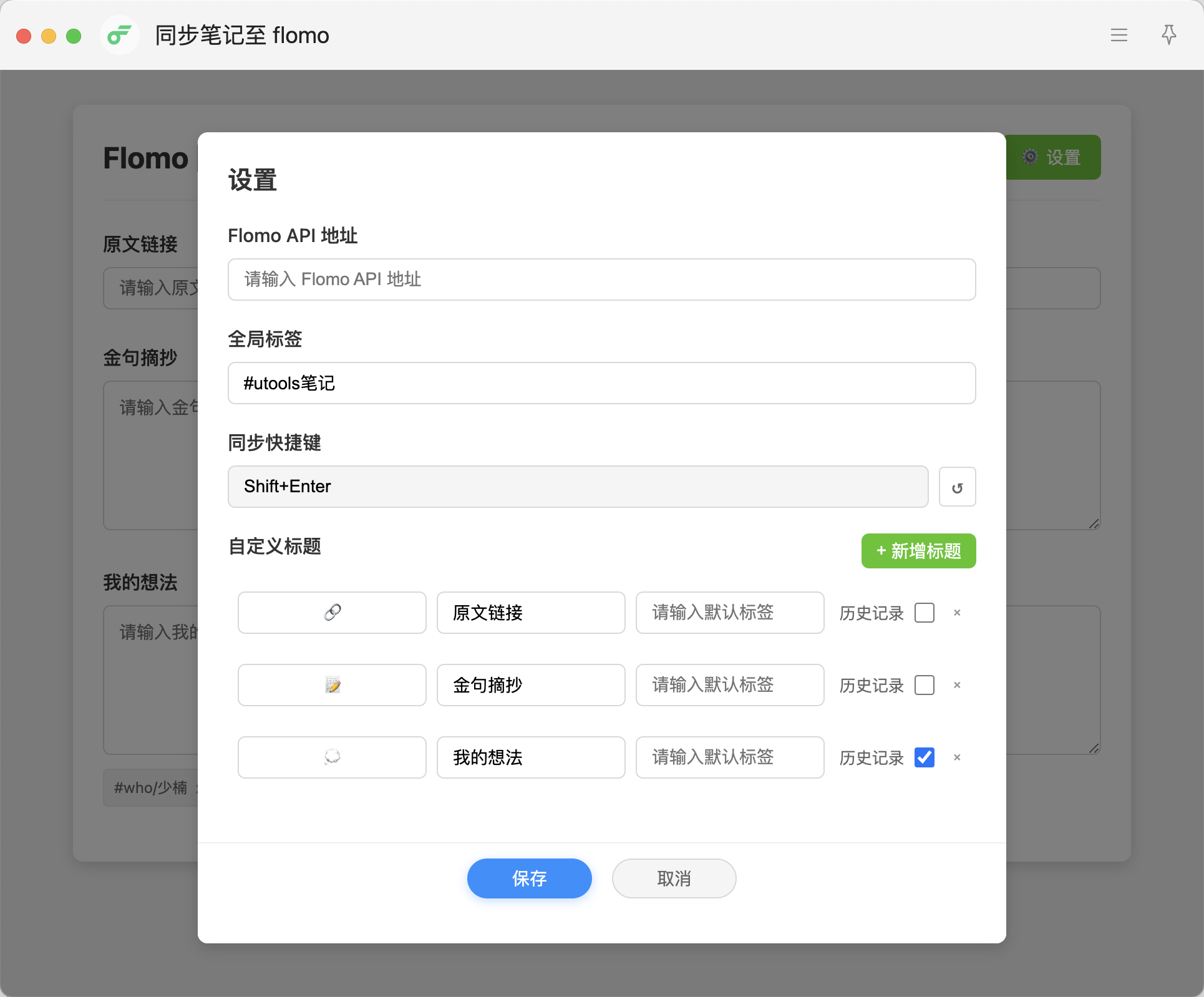Screen dimensions: 1204x997
Task: Edit the 金句摘抄 title name field
Action: 531,685
